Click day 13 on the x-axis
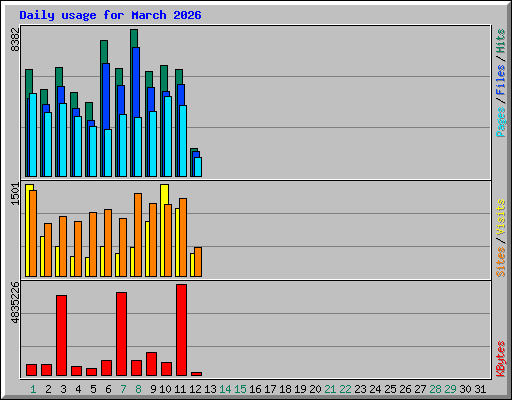This screenshot has width=512, height=400. click(x=210, y=389)
